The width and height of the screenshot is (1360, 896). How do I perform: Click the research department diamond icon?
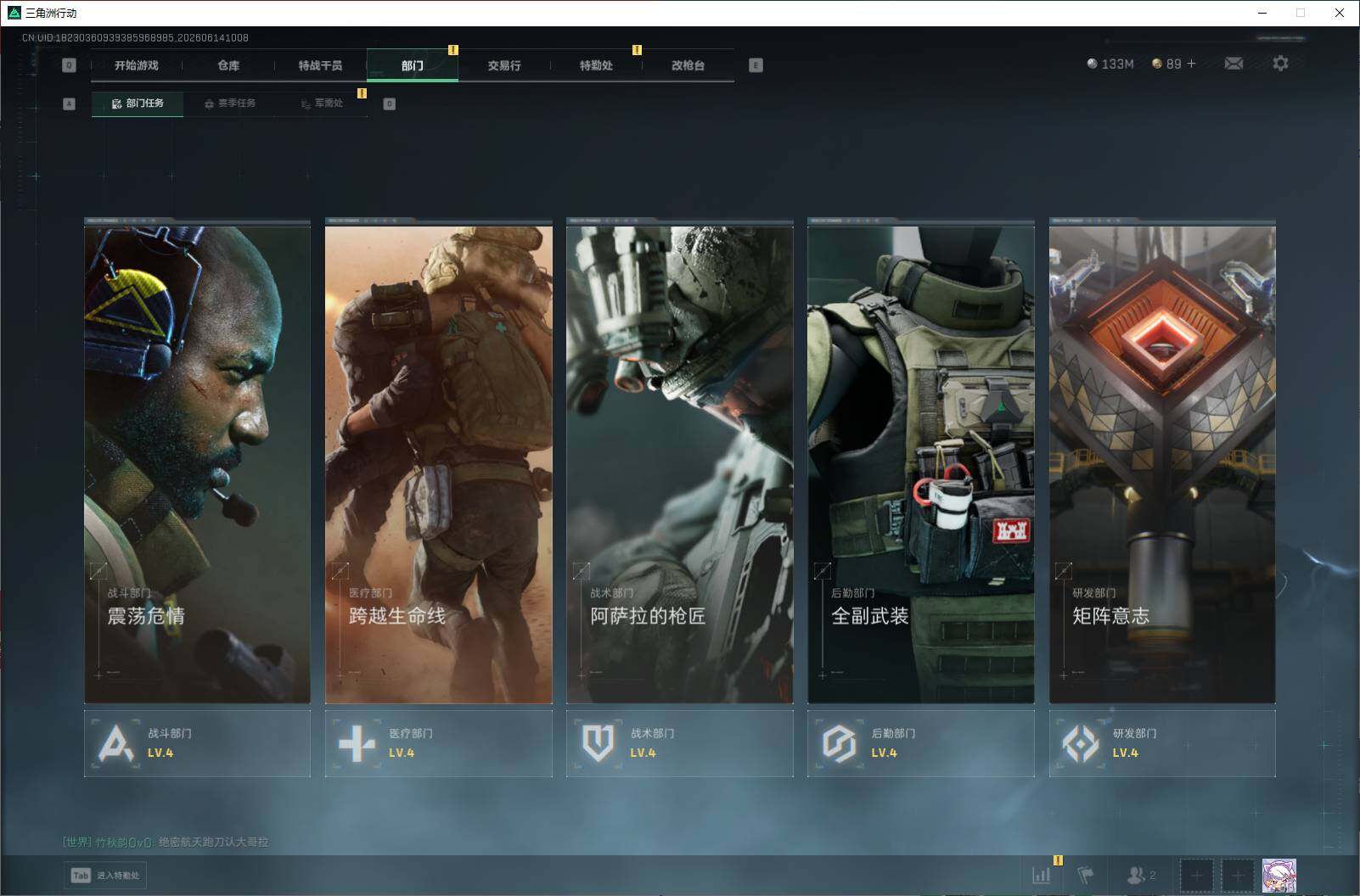pos(1080,744)
